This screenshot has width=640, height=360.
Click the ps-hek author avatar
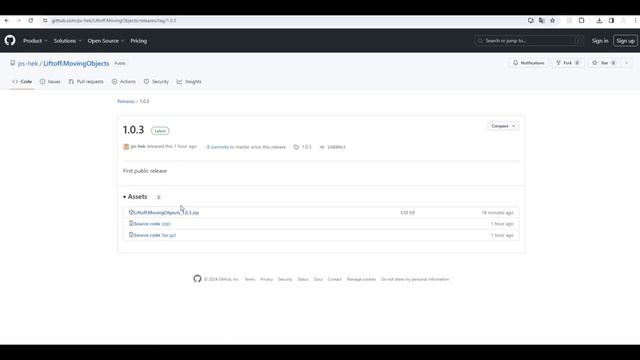(x=126, y=147)
